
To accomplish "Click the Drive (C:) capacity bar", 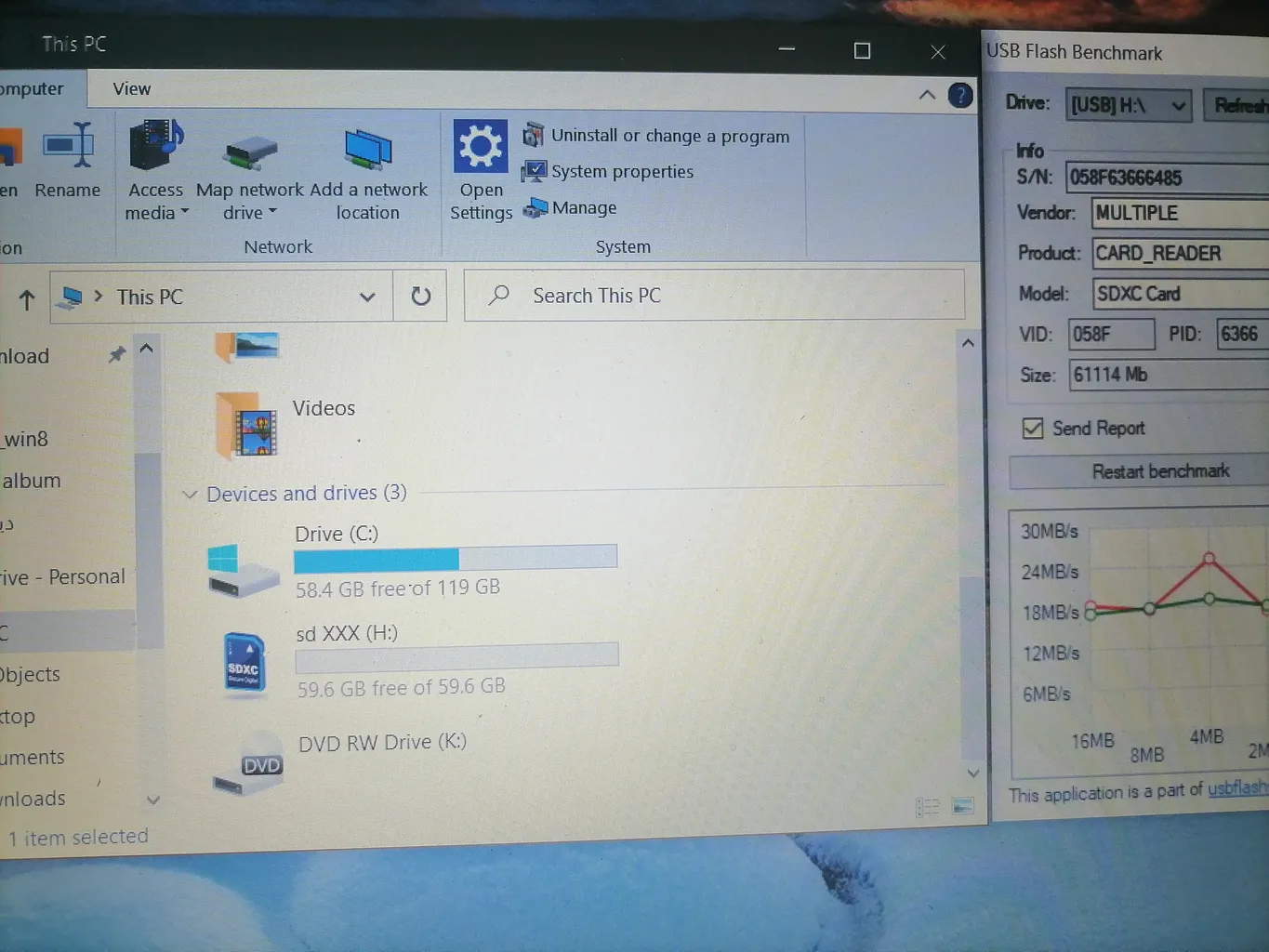I will click(x=455, y=558).
